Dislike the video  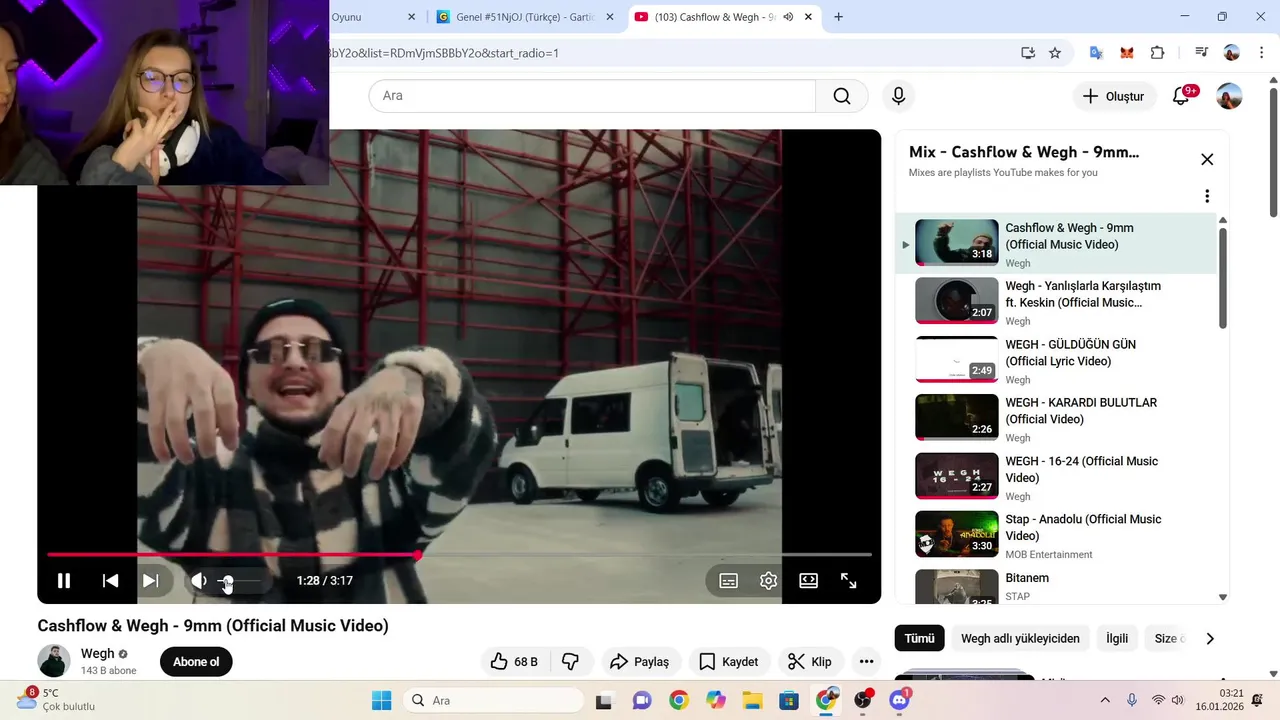(571, 662)
